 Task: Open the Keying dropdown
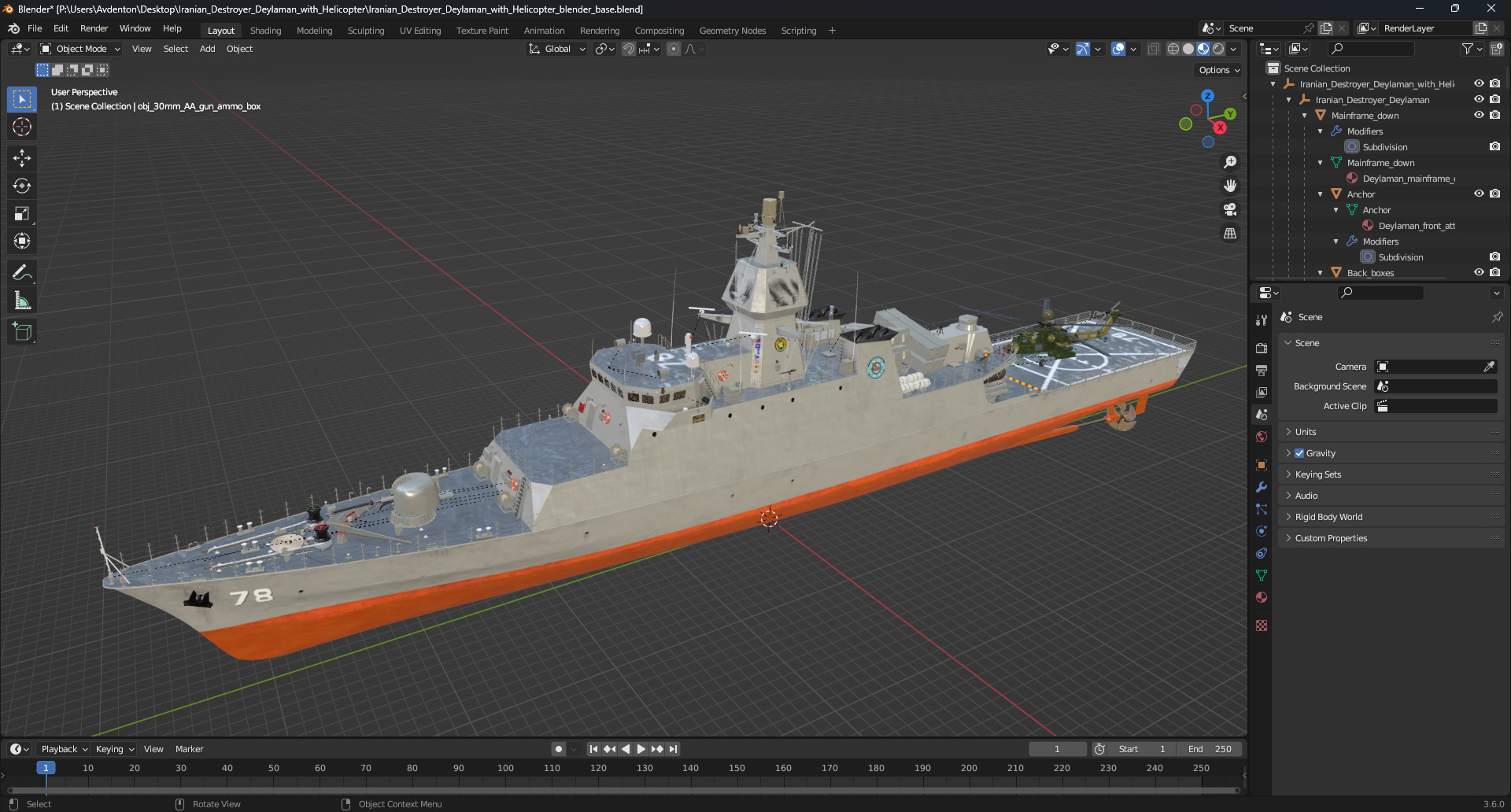click(114, 749)
